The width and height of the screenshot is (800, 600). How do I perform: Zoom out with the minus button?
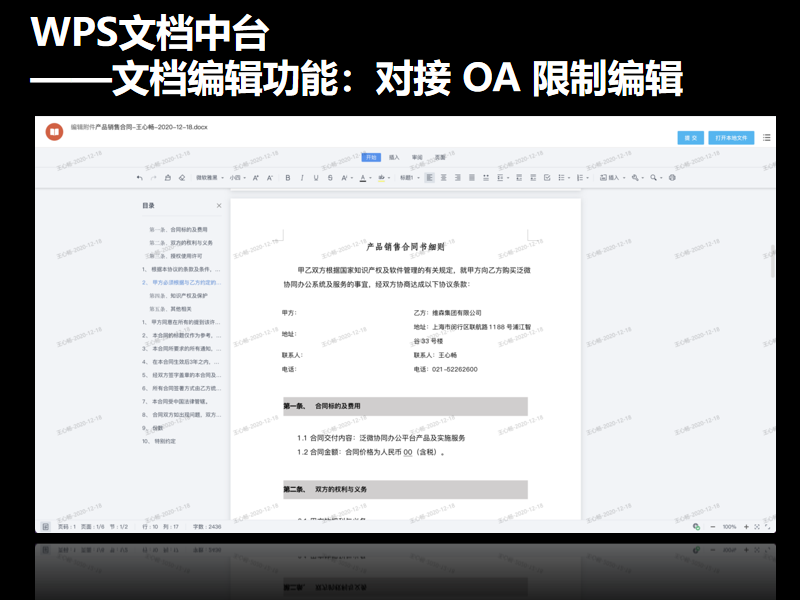(x=713, y=527)
